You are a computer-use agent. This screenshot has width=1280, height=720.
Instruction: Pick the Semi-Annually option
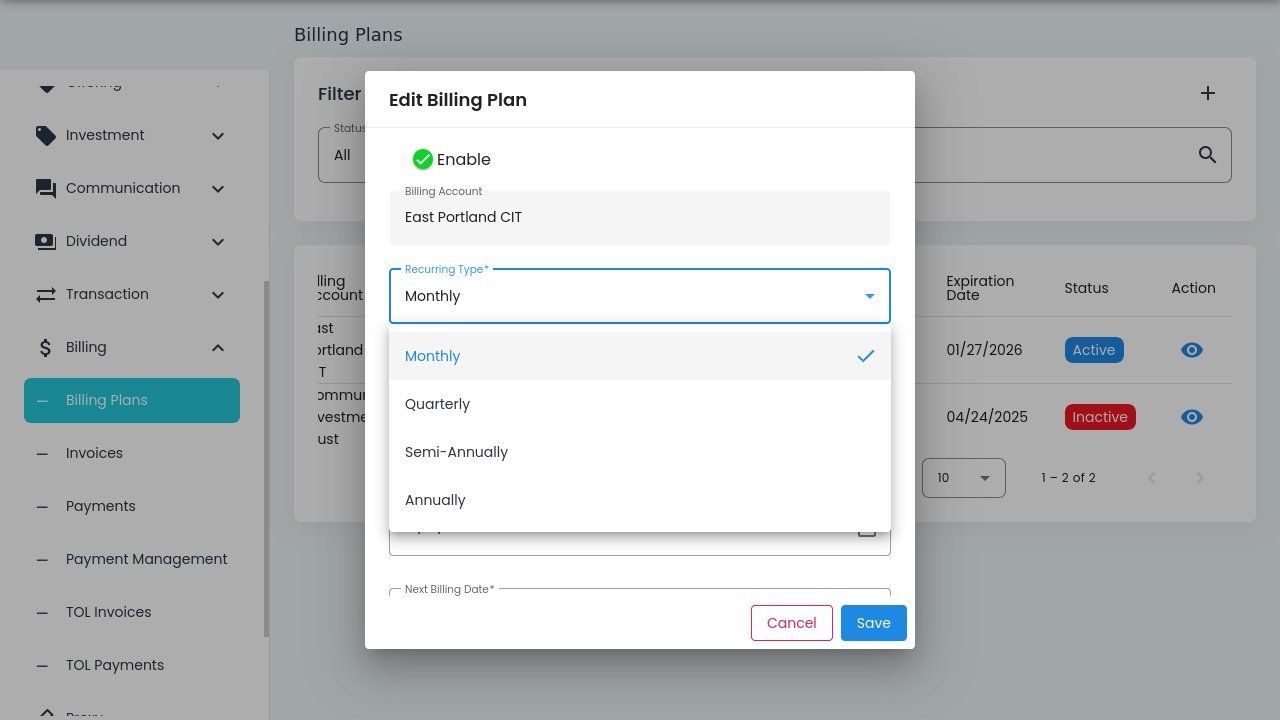(x=457, y=452)
